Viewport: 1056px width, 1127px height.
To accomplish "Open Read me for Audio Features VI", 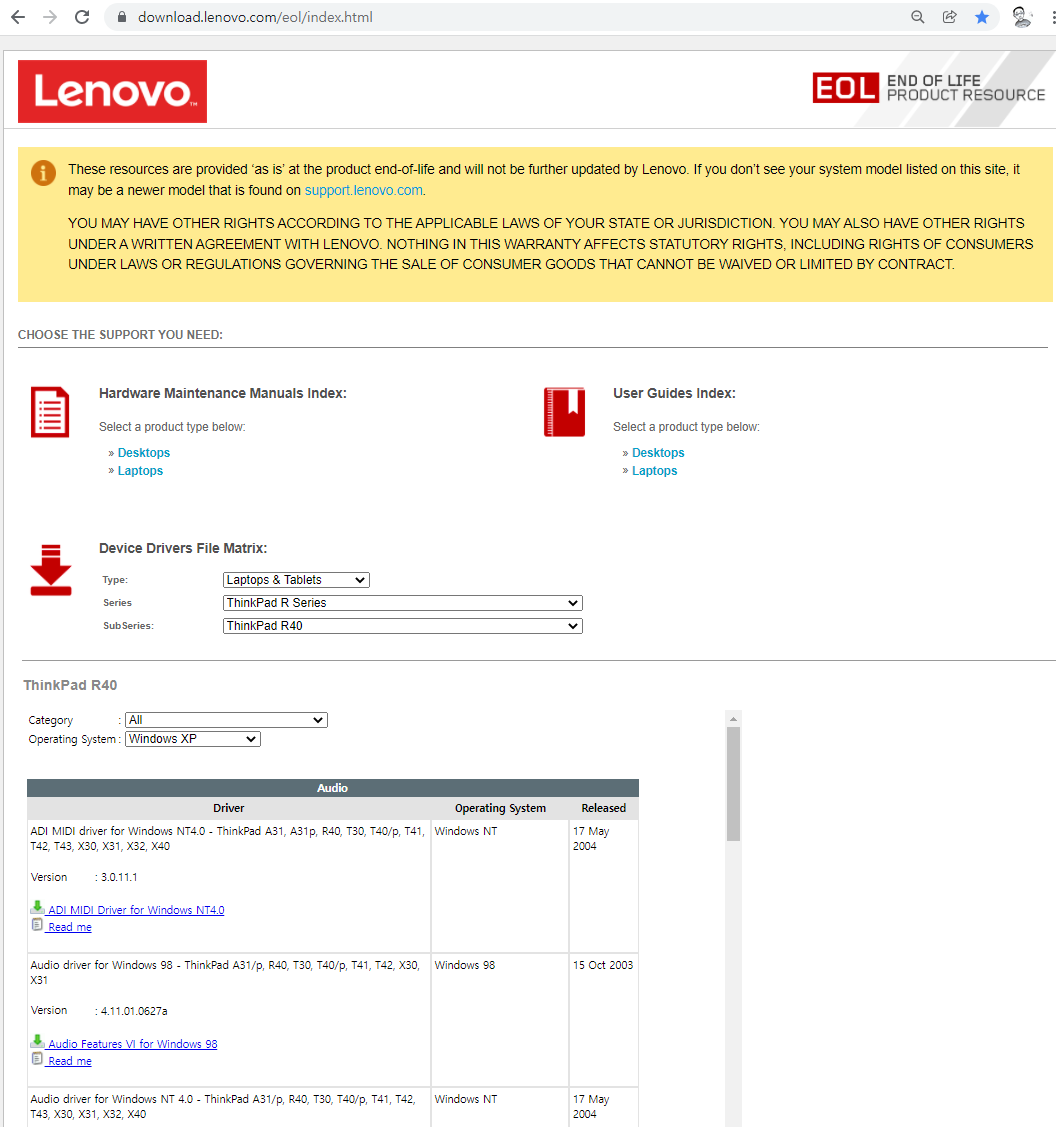I will tap(70, 1061).
